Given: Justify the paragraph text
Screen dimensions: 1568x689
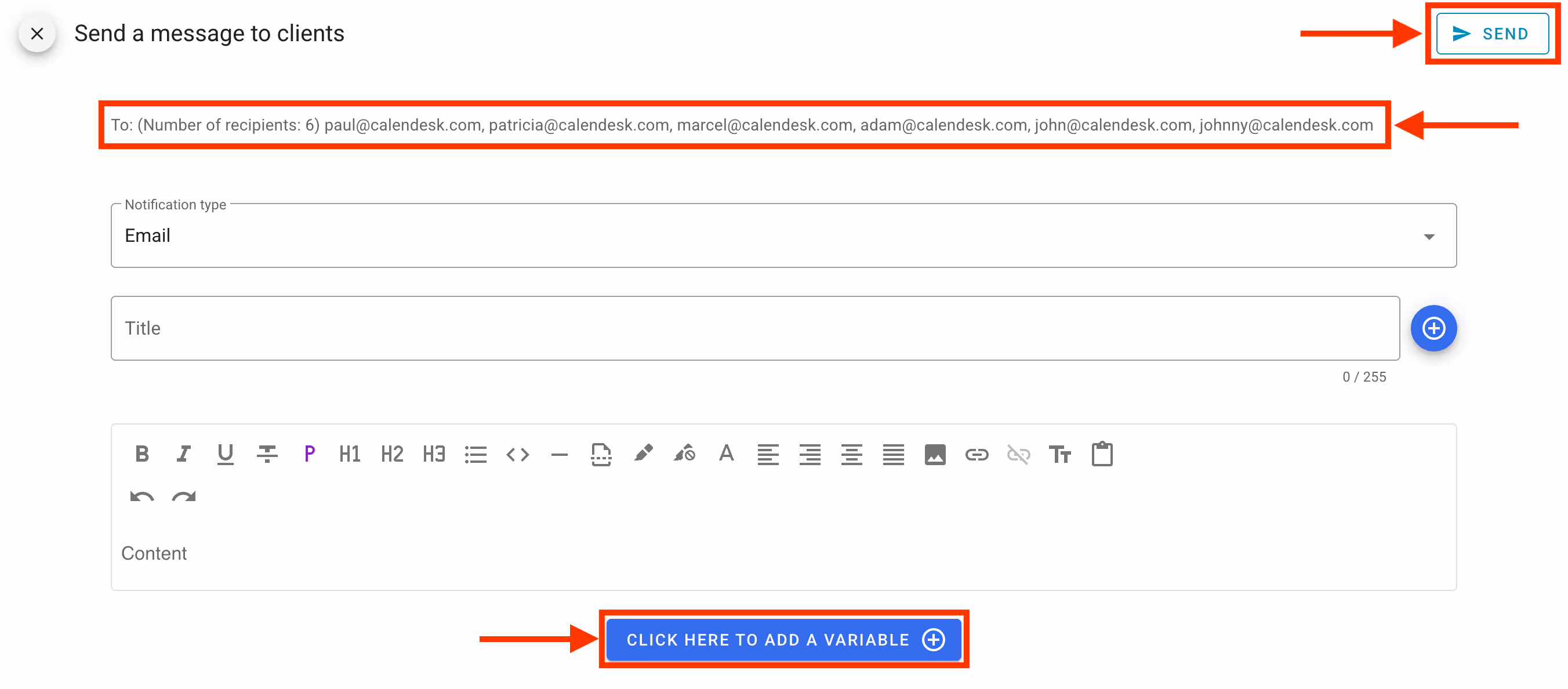Looking at the screenshot, I should coord(893,454).
